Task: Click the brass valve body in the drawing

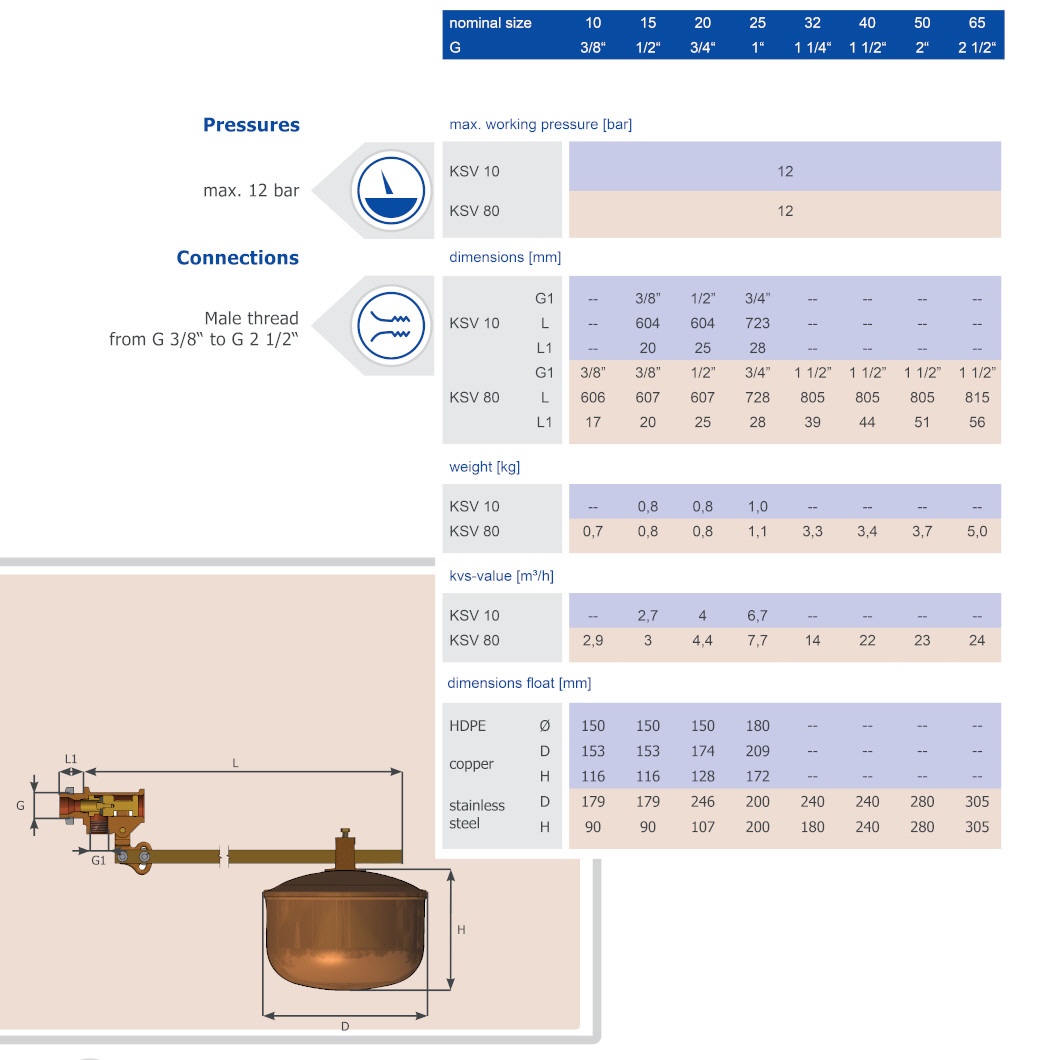Action: [x=110, y=803]
